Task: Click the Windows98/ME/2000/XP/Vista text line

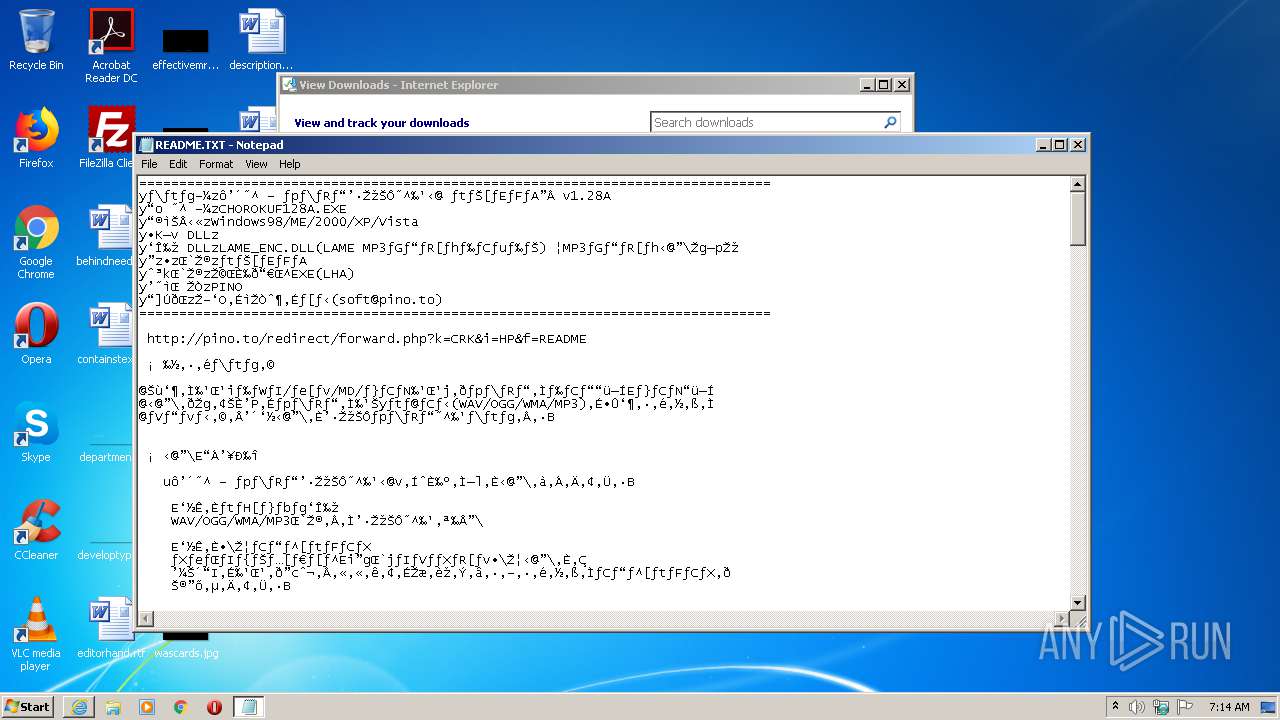Action: coord(279,222)
